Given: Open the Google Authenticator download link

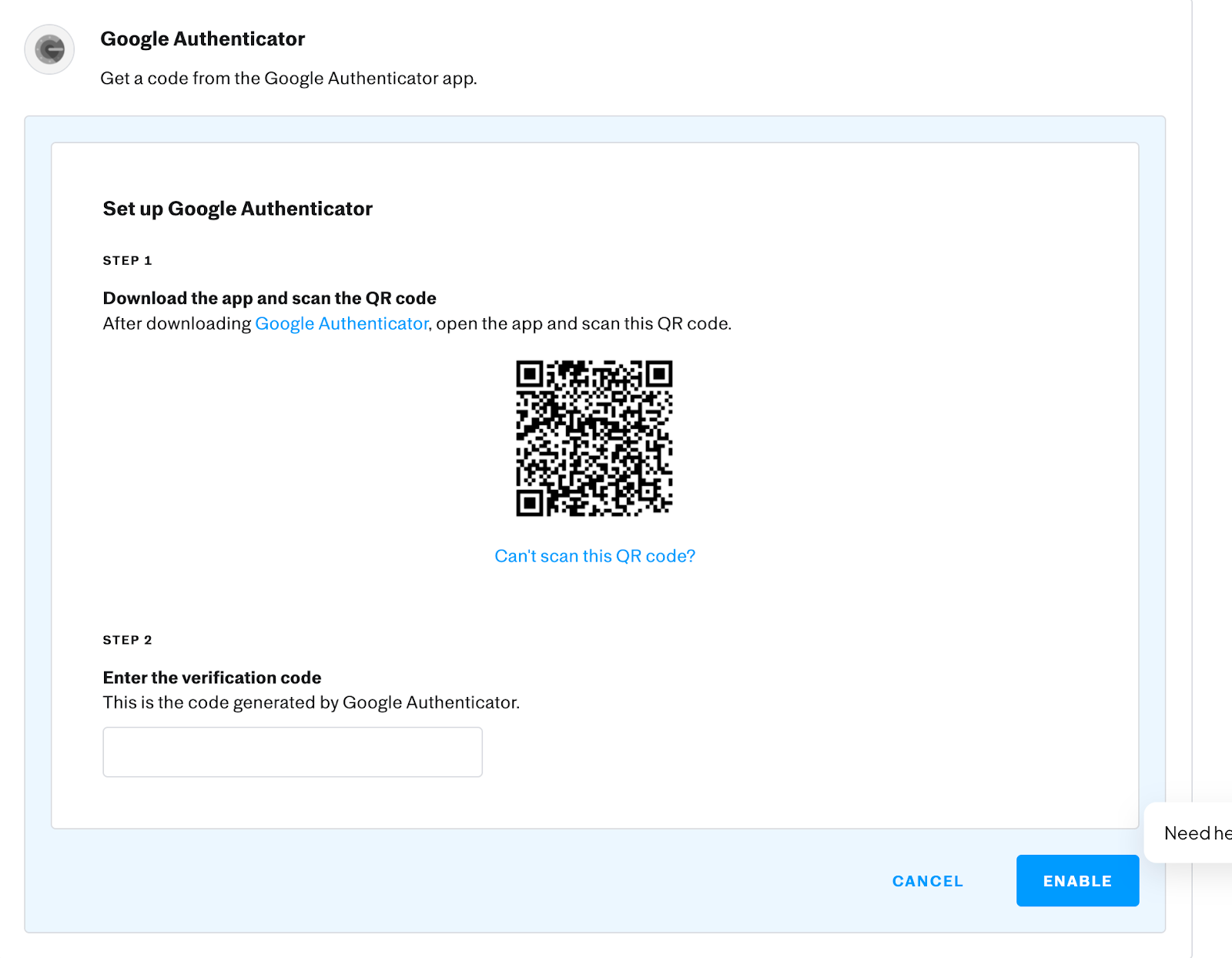Looking at the screenshot, I should 341,323.
